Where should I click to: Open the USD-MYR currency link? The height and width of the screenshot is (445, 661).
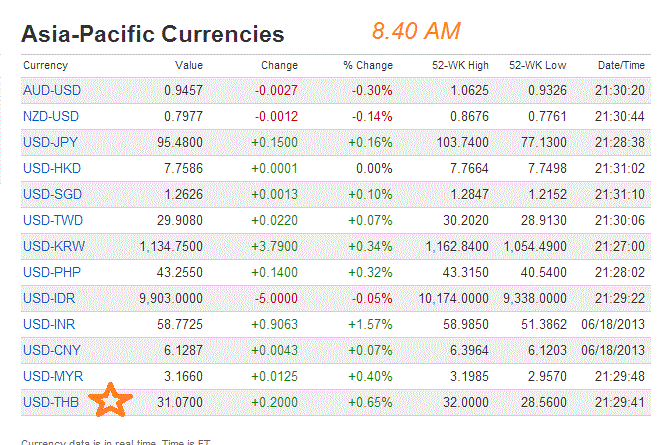(x=50, y=376)
